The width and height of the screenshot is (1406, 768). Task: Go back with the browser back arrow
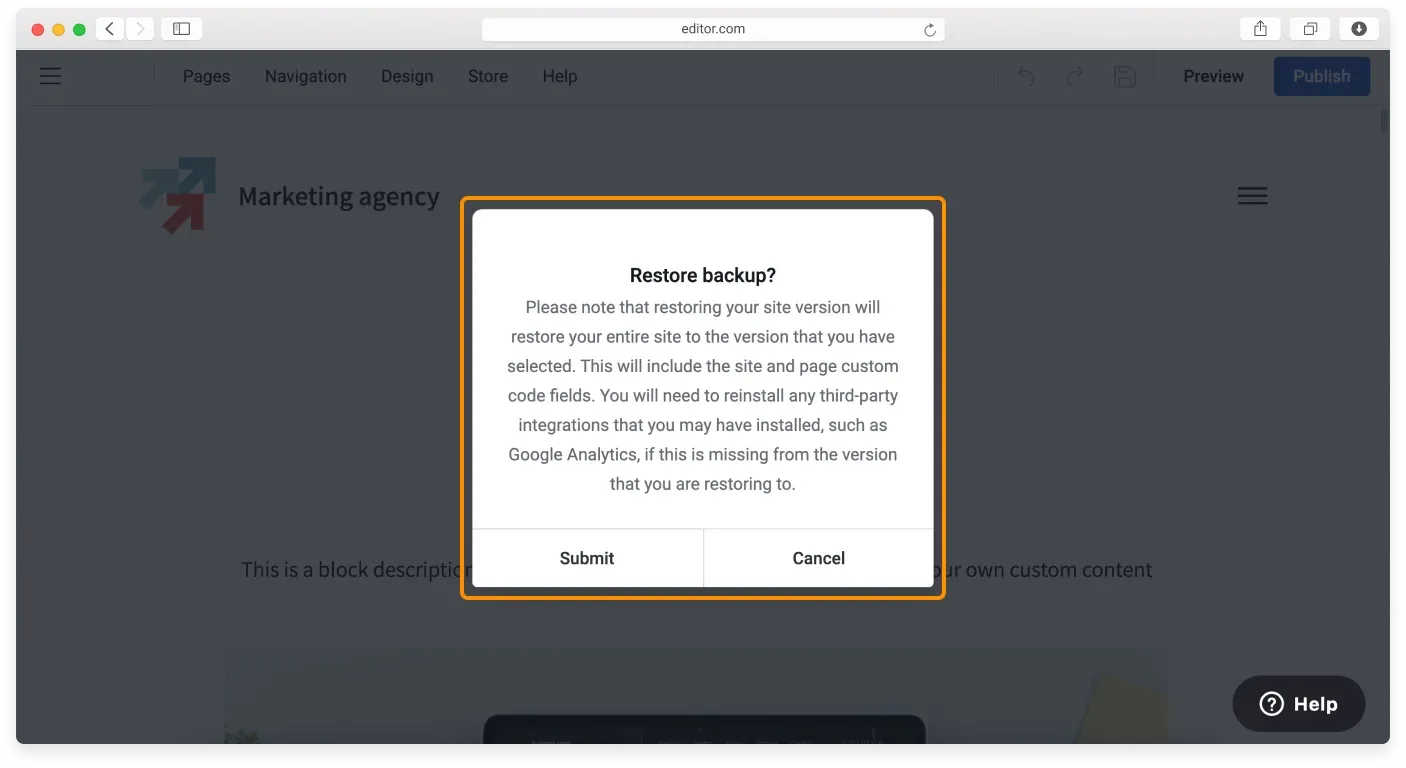(x=110, y=29)
